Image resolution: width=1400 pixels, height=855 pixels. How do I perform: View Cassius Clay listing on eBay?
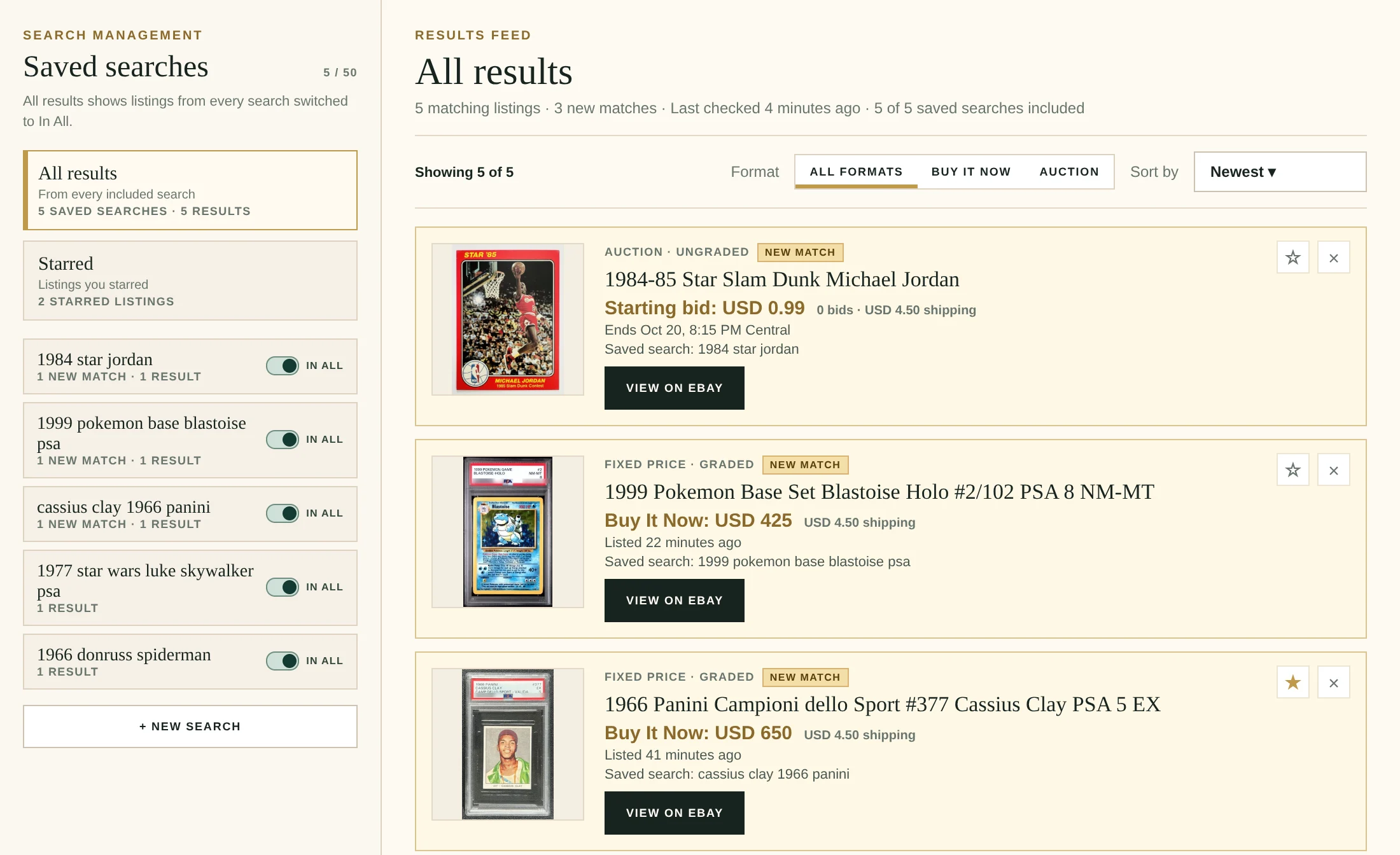click(674, 813)
